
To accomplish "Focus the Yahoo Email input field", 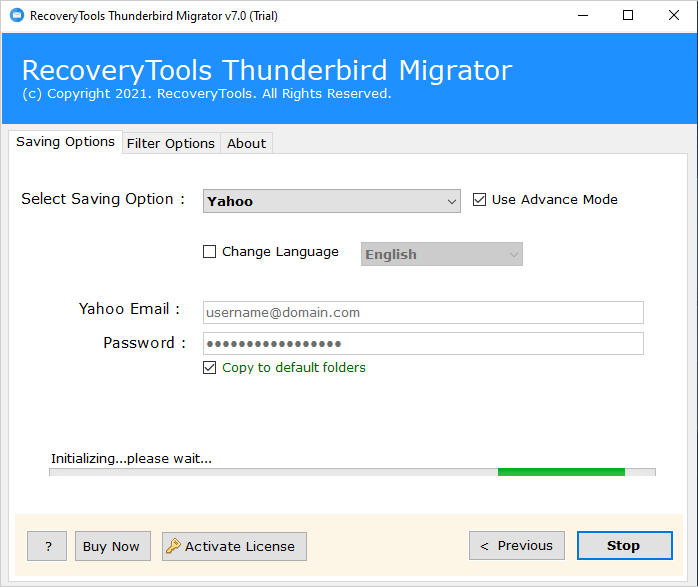I will click(x=423, y=312).
